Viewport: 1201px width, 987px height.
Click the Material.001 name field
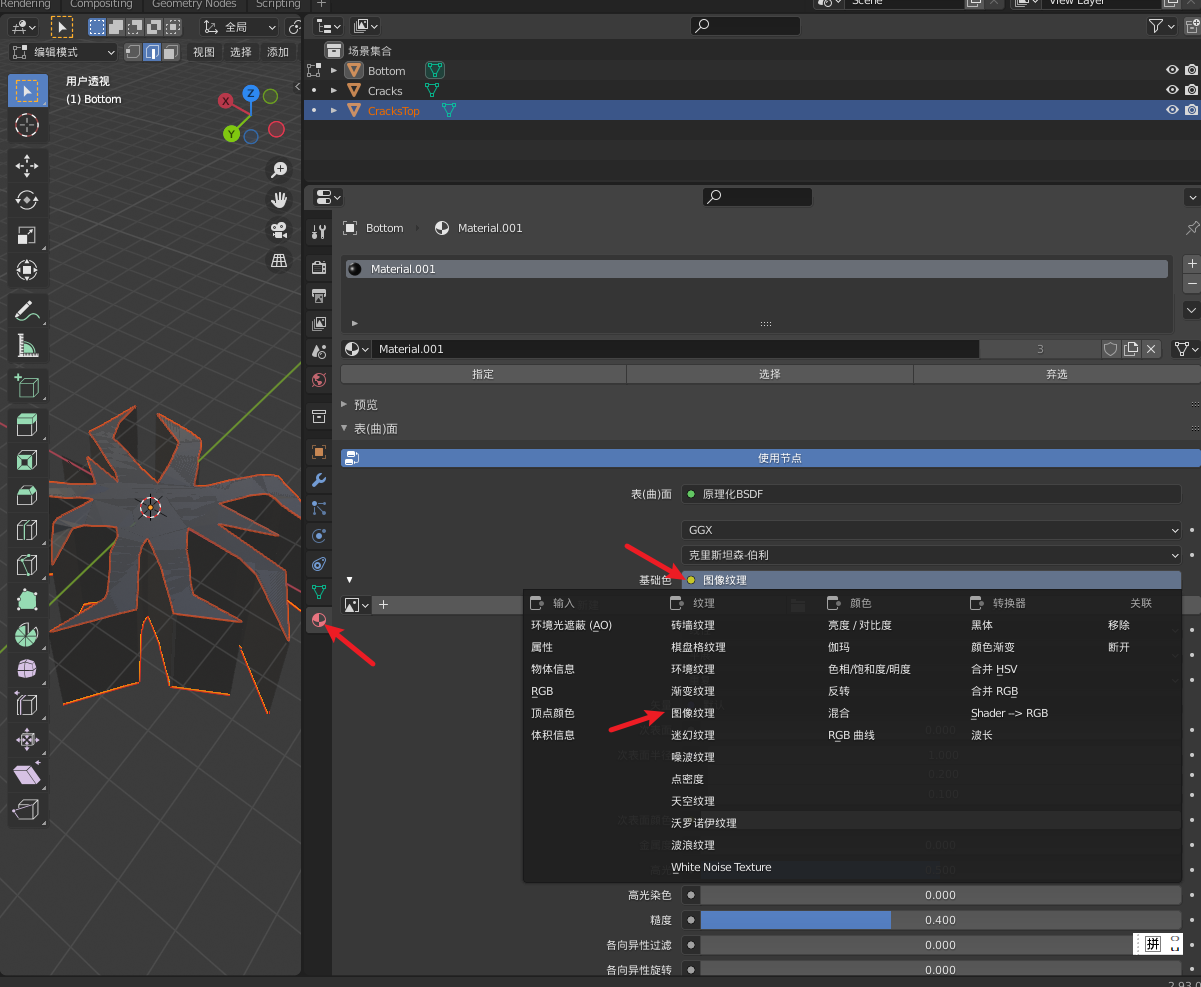pyautogui.click(x=676, y=349)
